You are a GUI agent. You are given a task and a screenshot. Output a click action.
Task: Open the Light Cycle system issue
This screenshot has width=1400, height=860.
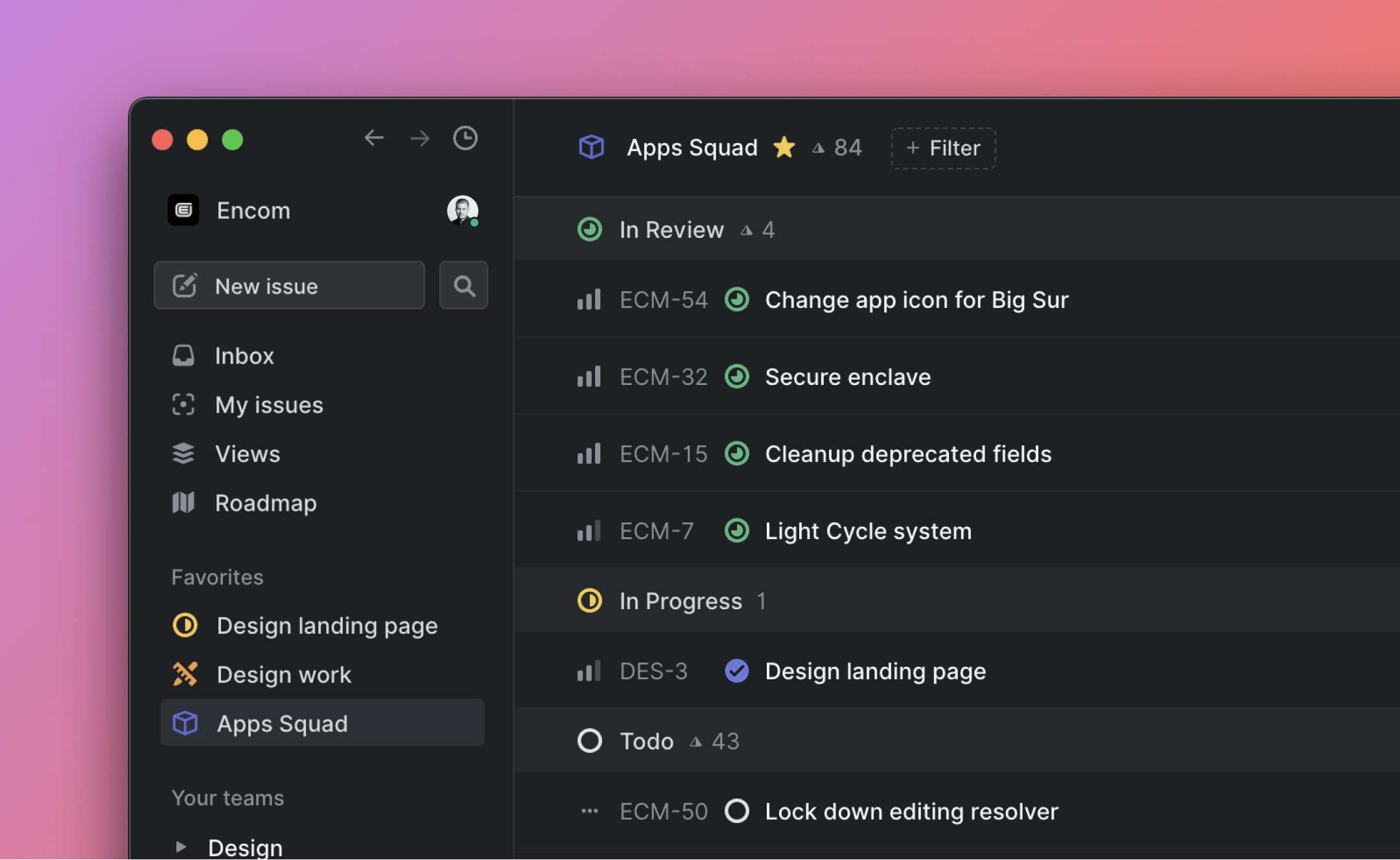tap(868, 531)
